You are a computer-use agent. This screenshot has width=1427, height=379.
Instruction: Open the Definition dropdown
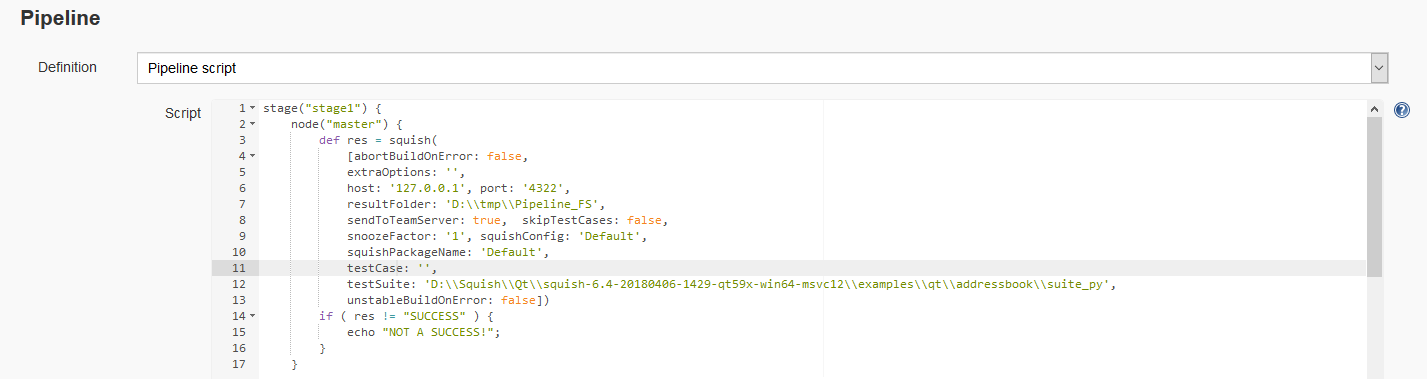[763, 68]
